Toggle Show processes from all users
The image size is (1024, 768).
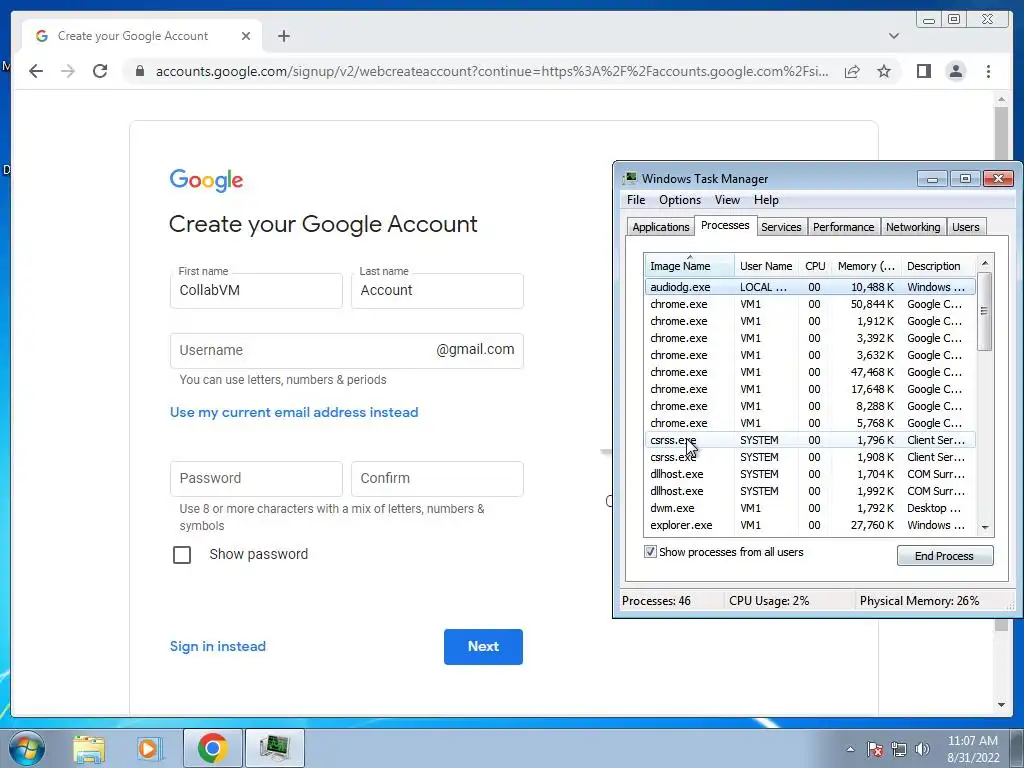[650, 552]
